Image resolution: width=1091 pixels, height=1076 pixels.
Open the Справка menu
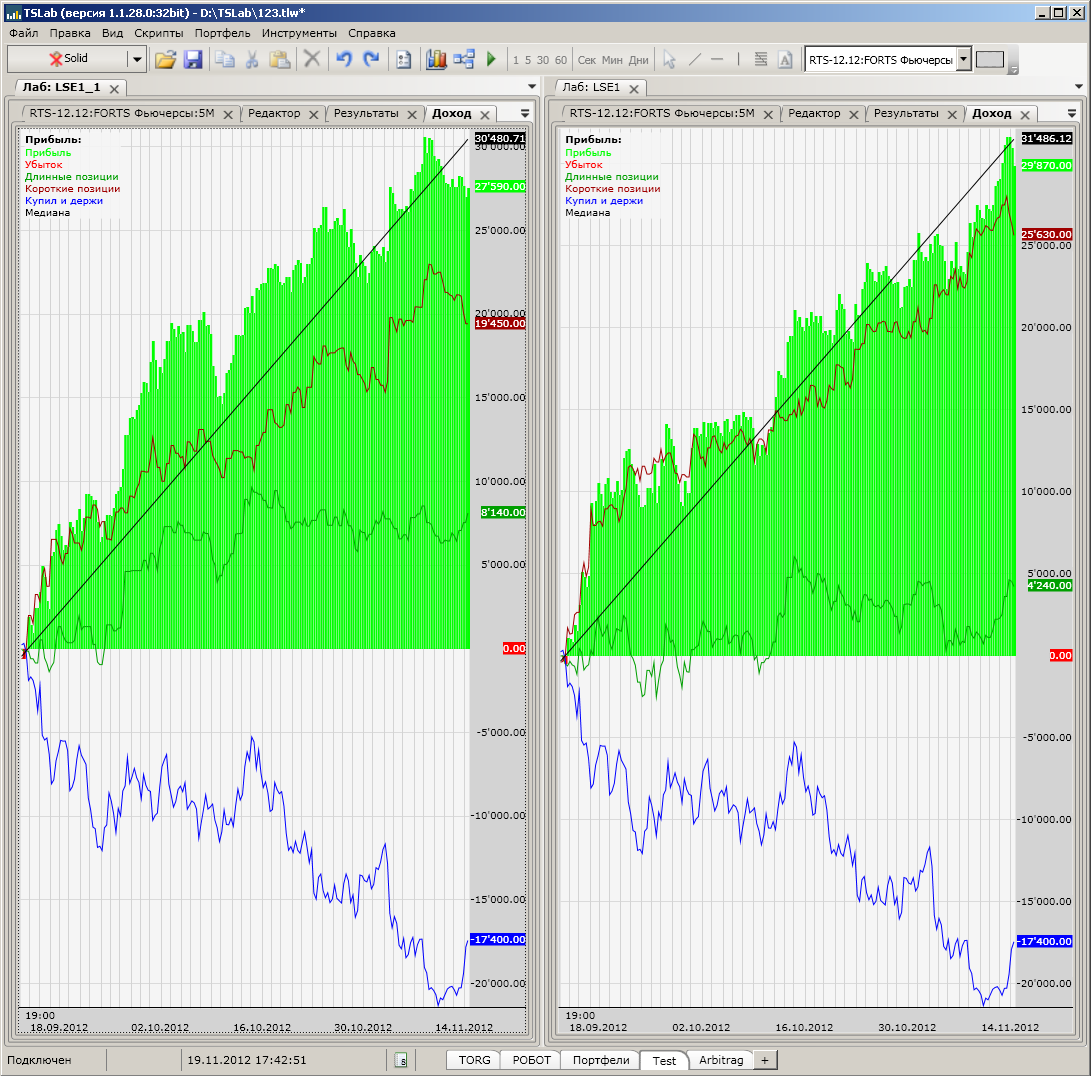pyautogui.click(x=372, y=33)
